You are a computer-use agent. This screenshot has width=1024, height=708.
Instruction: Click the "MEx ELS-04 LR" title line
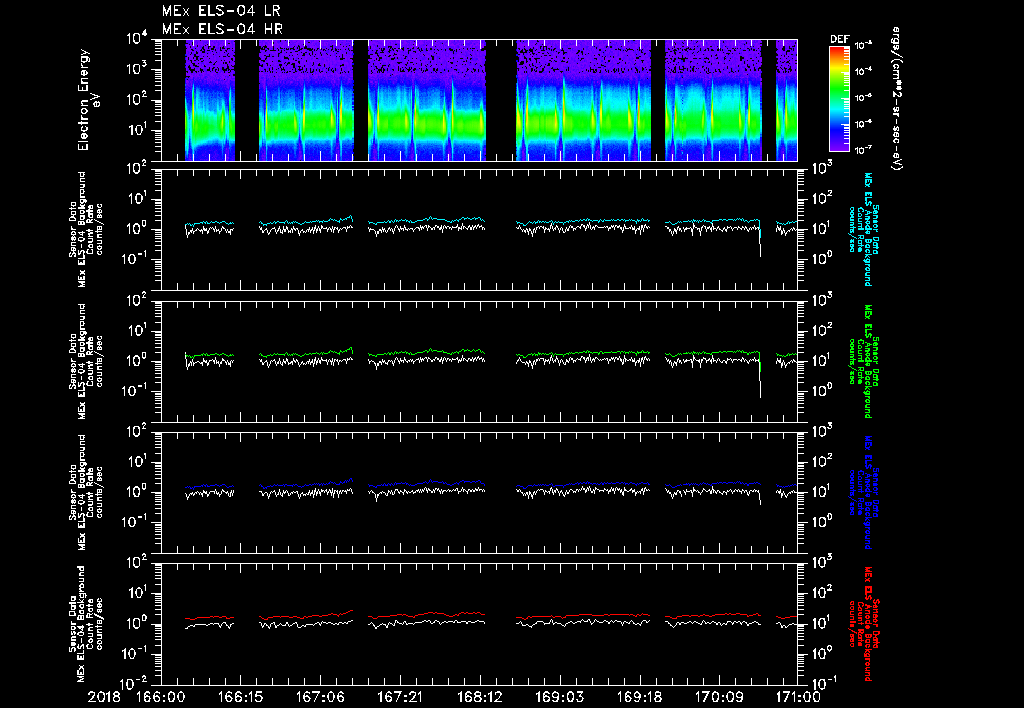(221, 11)
